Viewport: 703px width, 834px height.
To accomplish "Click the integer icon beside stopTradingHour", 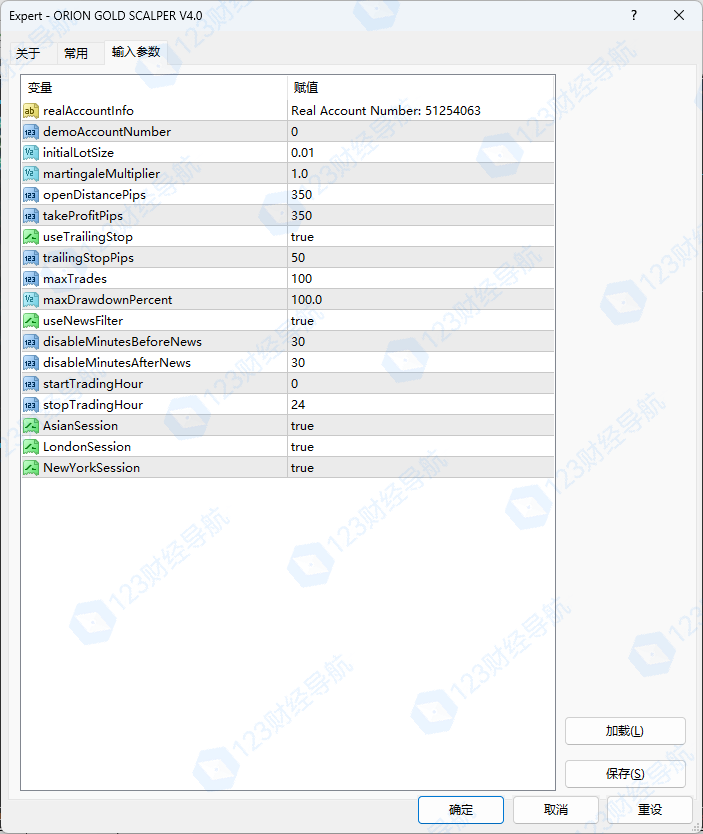I will coord(31,405).
